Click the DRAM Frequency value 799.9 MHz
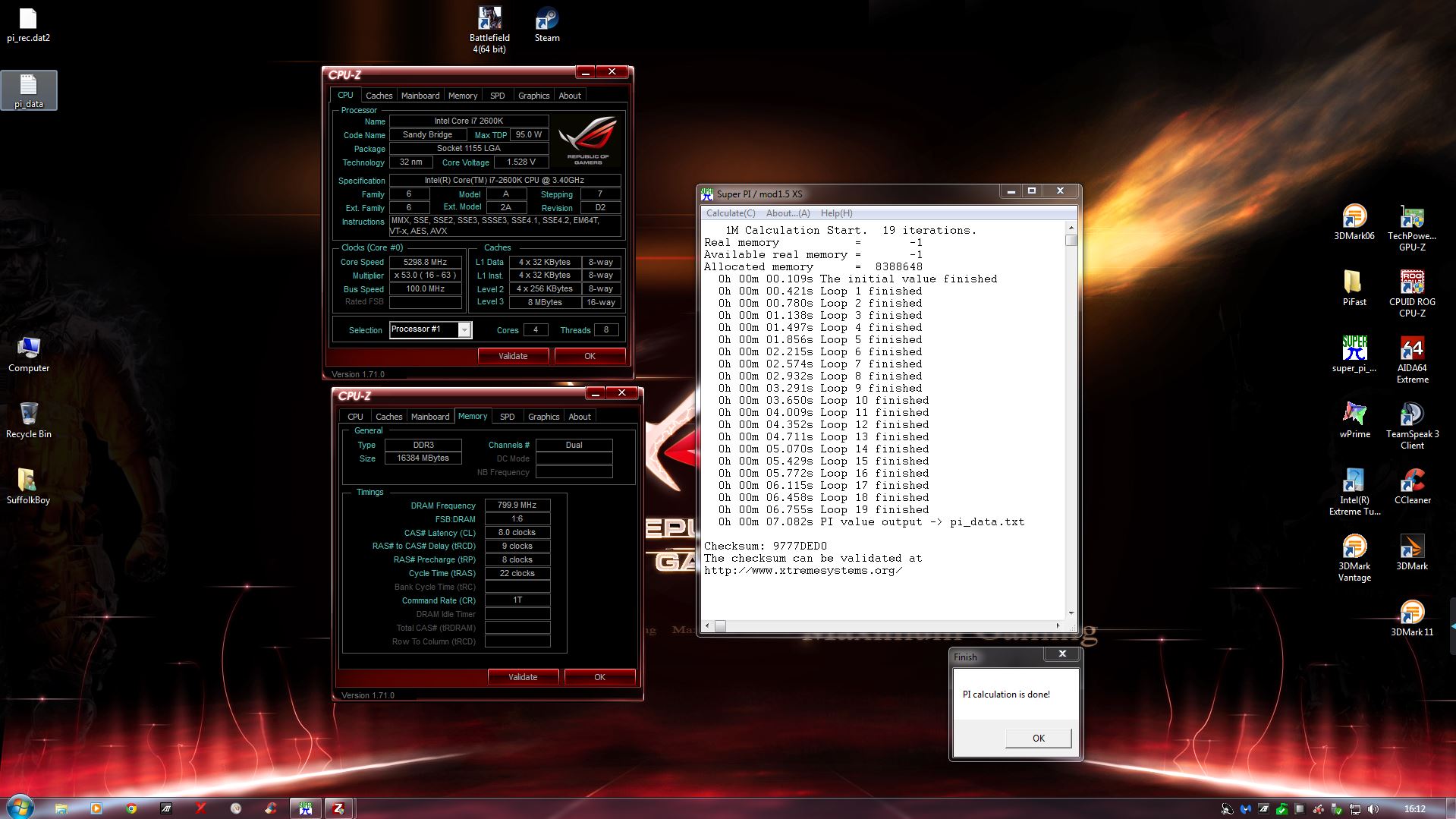 (x=517, y=505)
